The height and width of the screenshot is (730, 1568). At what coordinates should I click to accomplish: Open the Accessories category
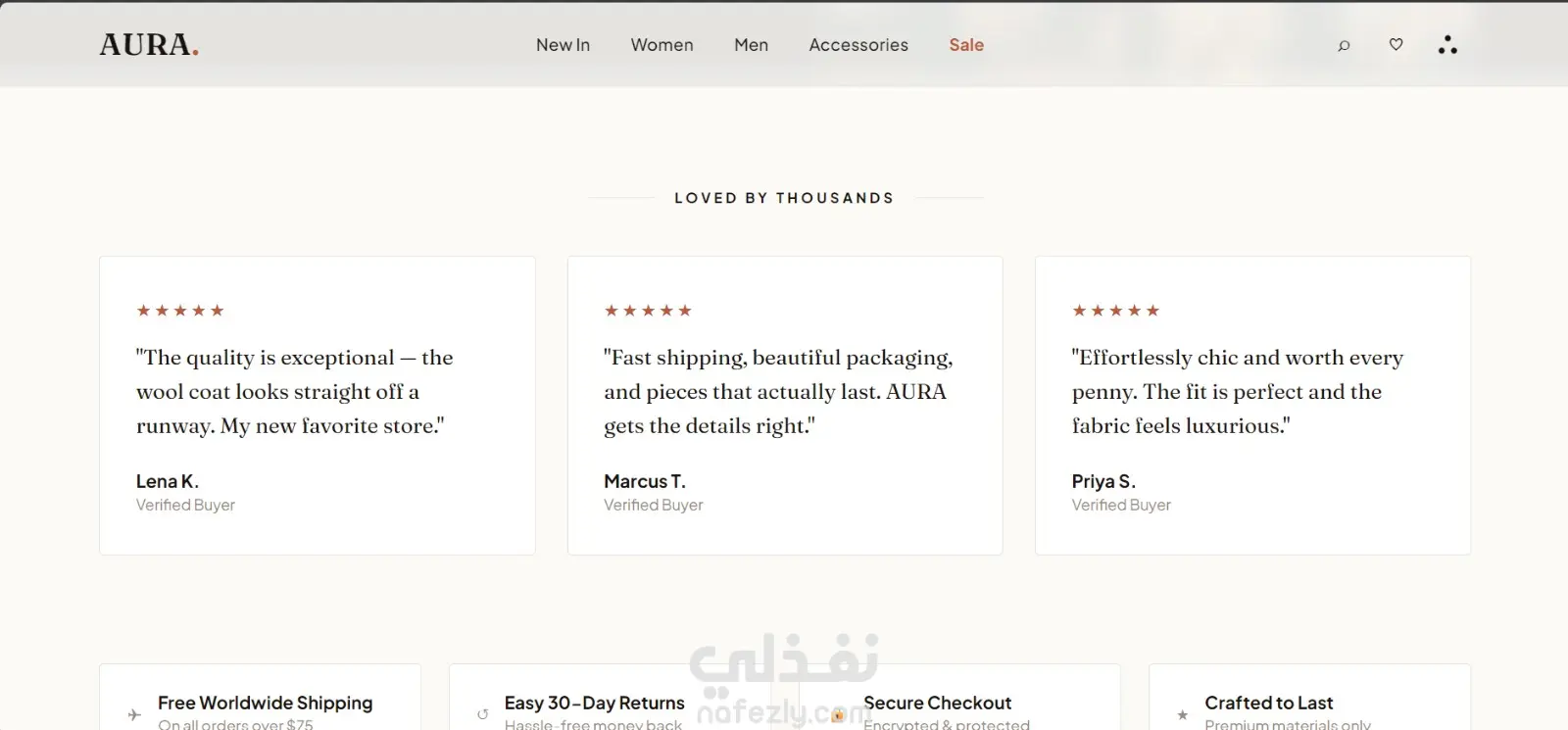858,45
